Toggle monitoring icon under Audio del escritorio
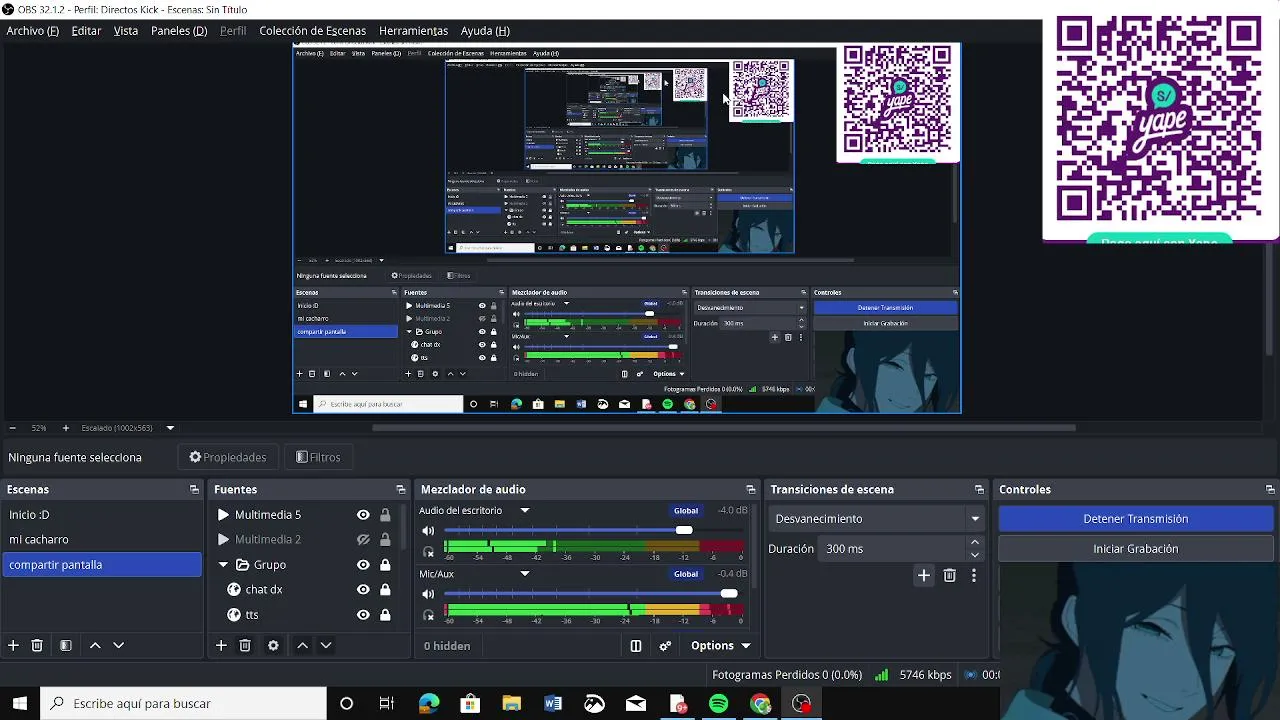 point(429,551)
